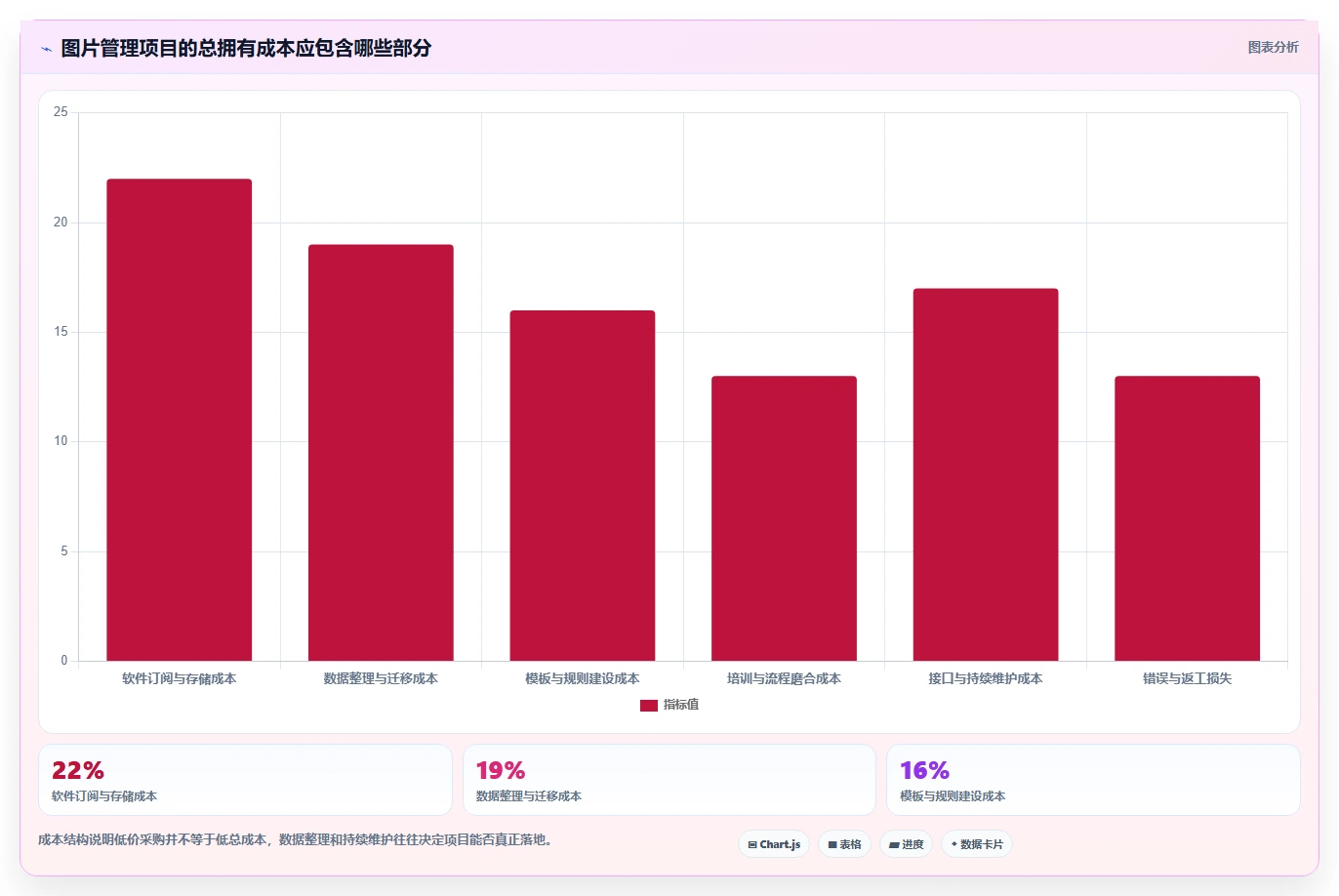Click the 模板与规则建设成本 bar in the chart
1339x896 pixels.
click(583, 486)
